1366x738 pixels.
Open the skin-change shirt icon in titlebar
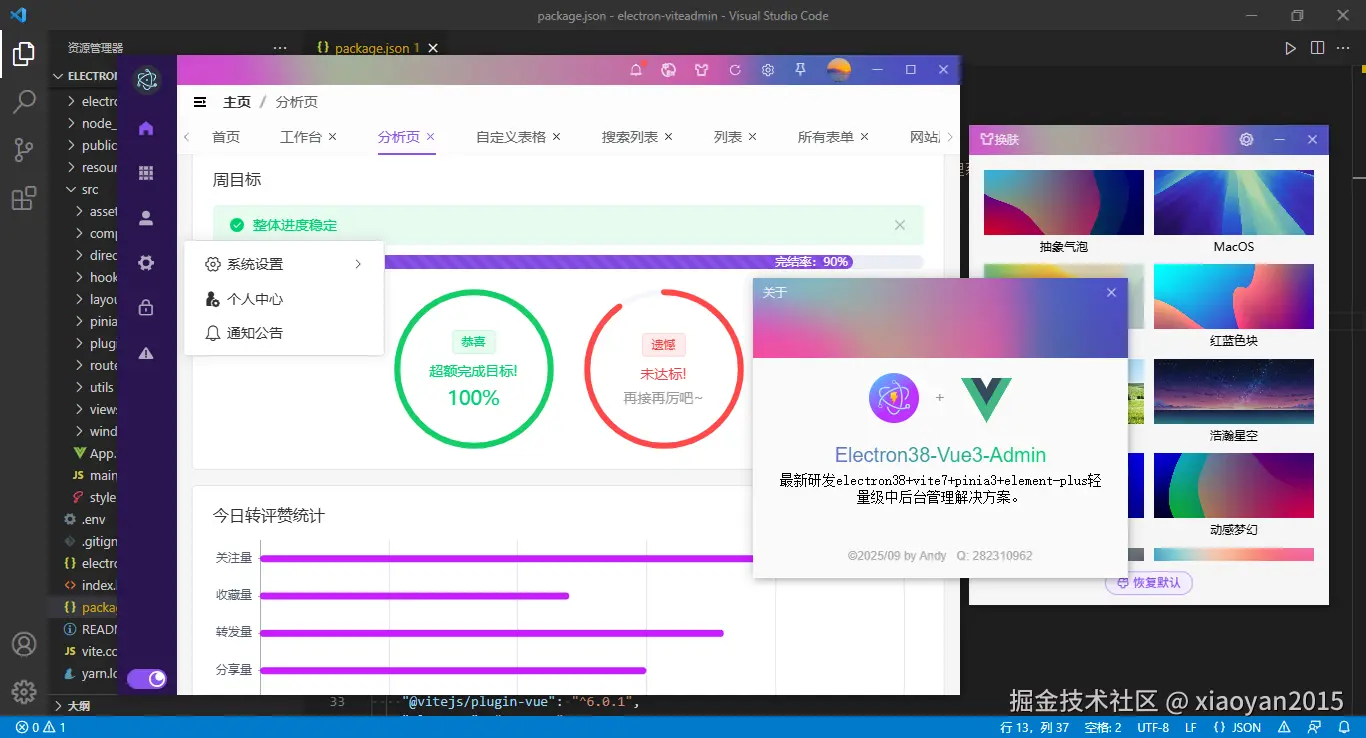click(701, 70)
